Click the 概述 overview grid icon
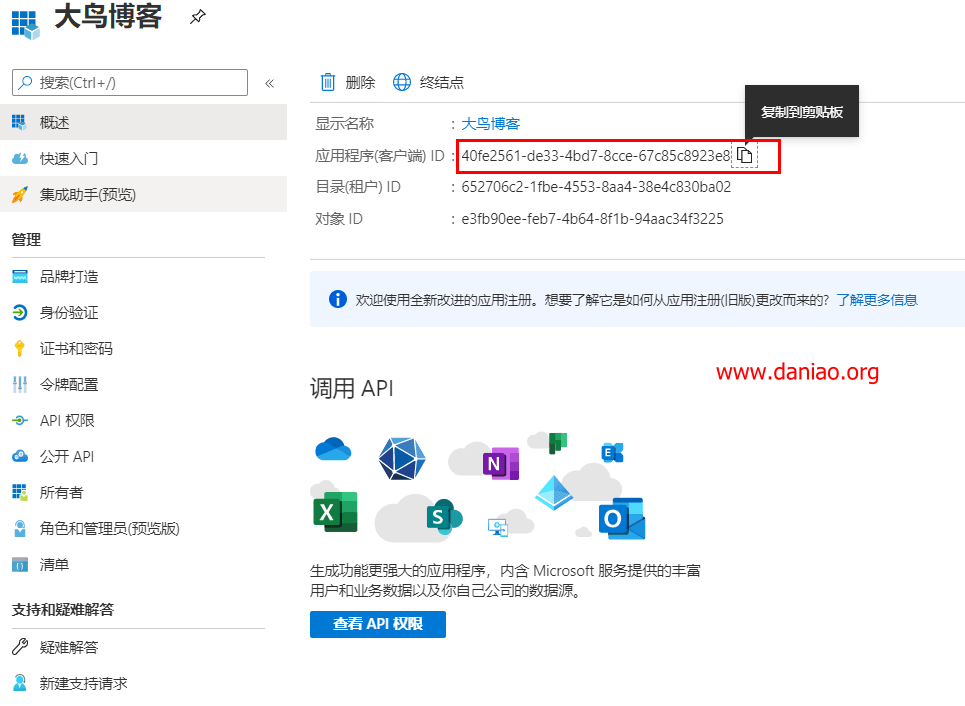Viewport: 965px width, 706px height. [x=20, y=122]
